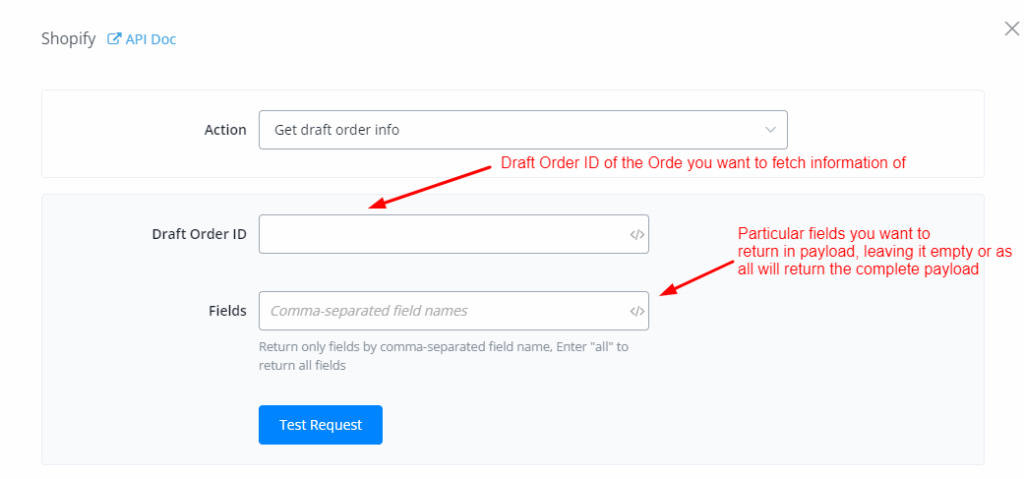Close the Shopify dialog with the X
This screenshot has height=479, width=1024.
[x=1011, y=29]
